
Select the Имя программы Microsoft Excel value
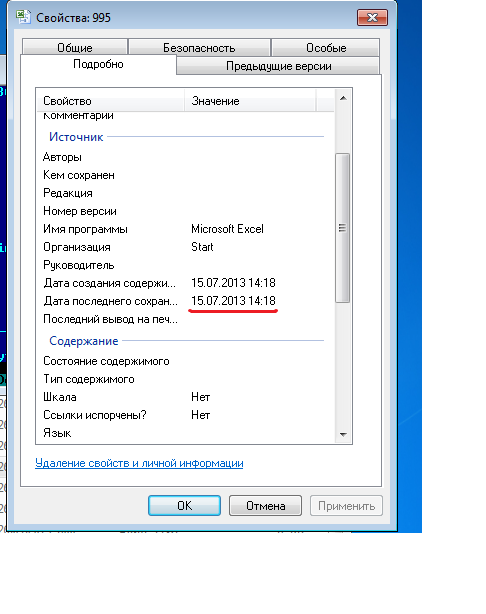(227, 229)
